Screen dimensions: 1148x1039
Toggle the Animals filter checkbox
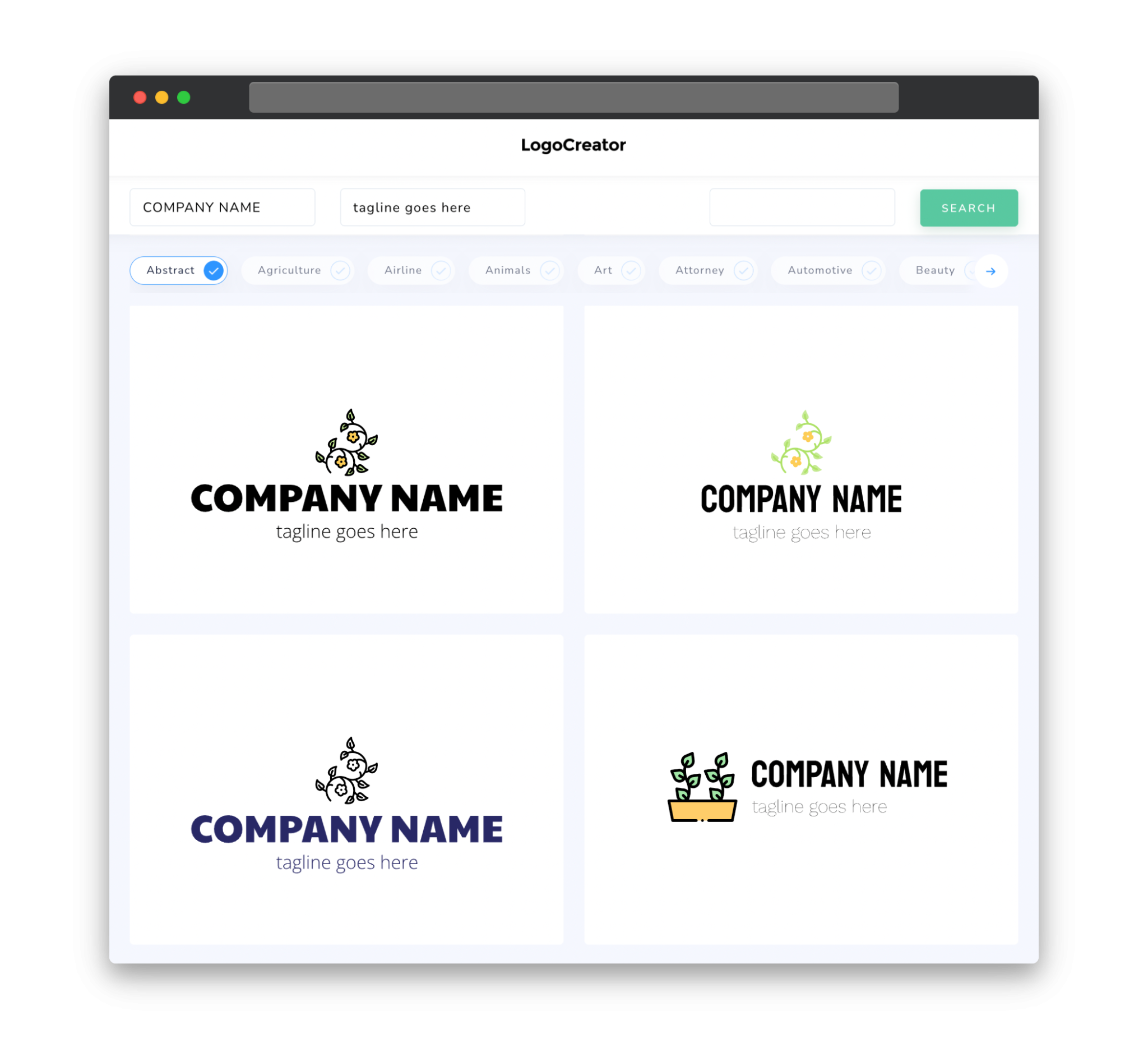550,270
